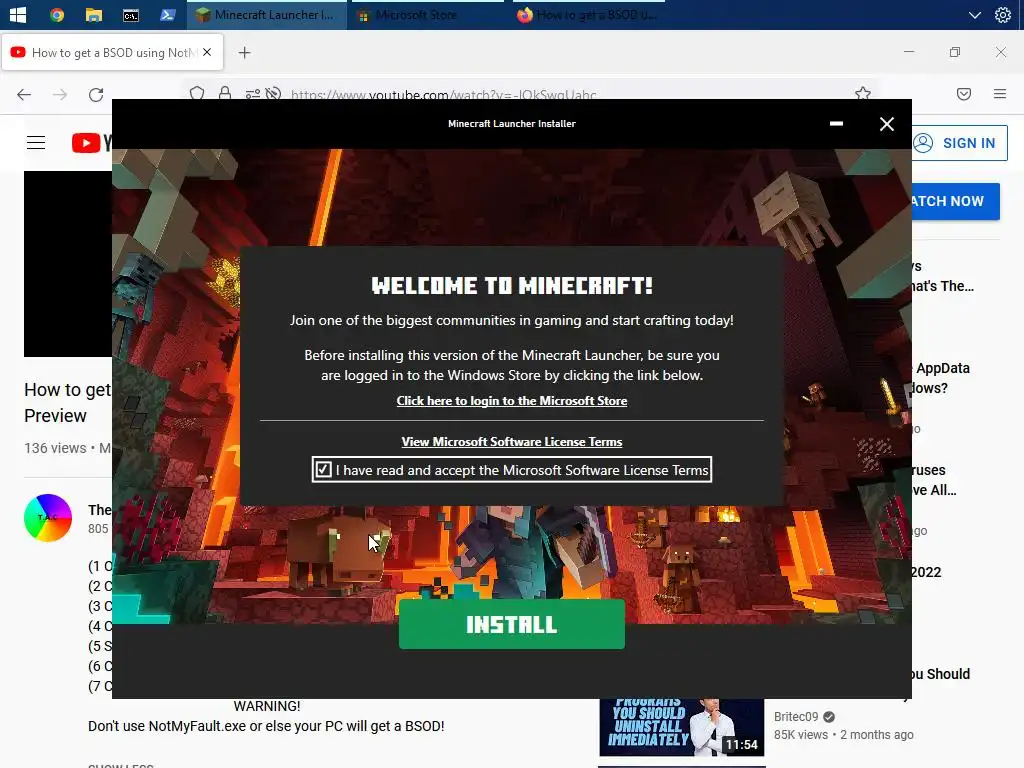This screenshot has height=768, width=1024.
Task: Open the Microsoft Store login link
Action: (511, 401)
